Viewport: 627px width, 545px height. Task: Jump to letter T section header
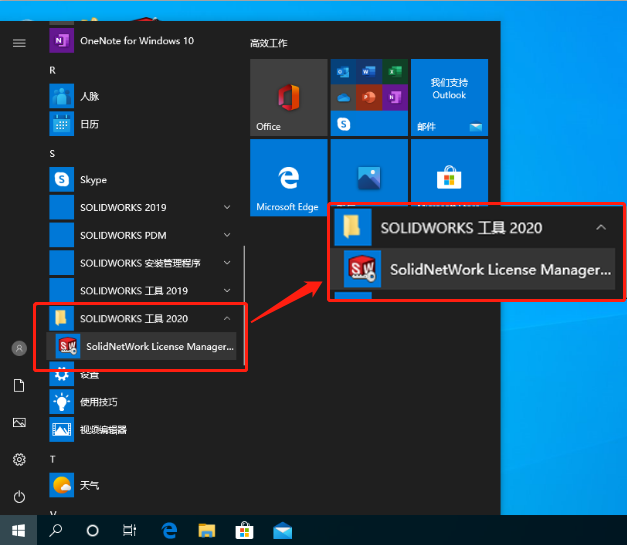52,459
